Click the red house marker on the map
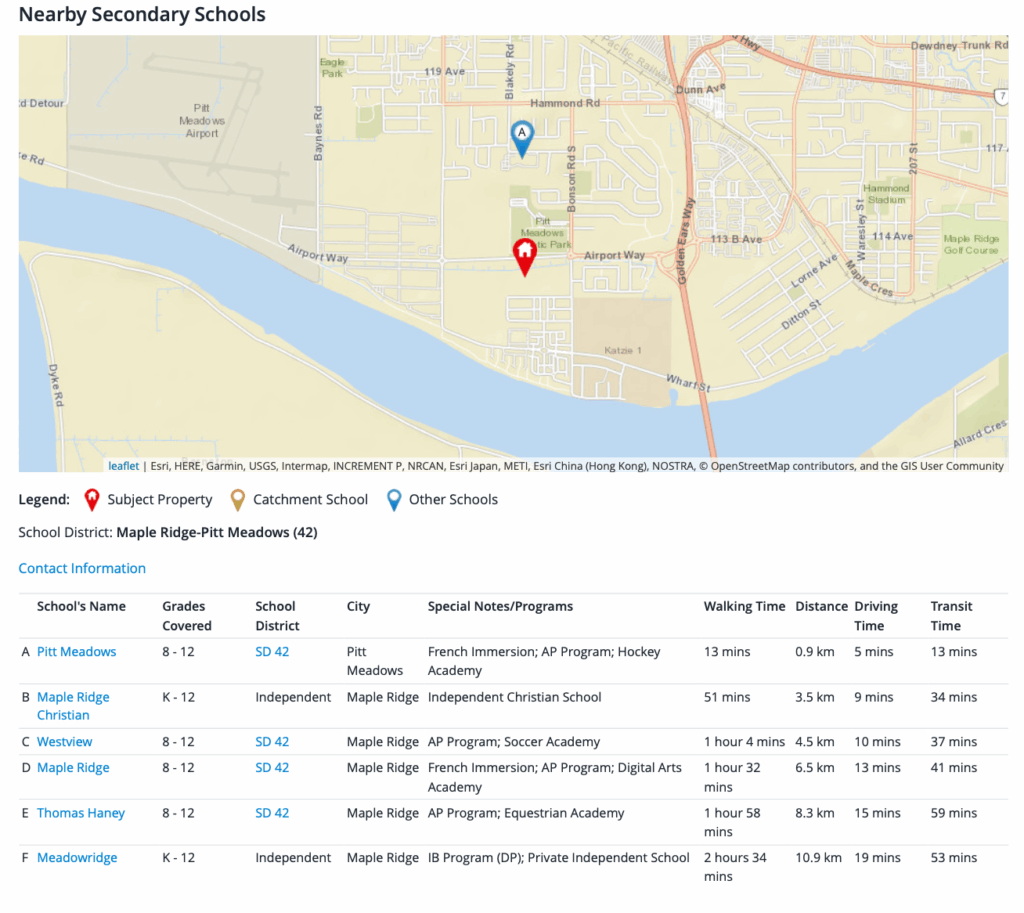The height and width of the screenshot is (913, 1024). 524,256
